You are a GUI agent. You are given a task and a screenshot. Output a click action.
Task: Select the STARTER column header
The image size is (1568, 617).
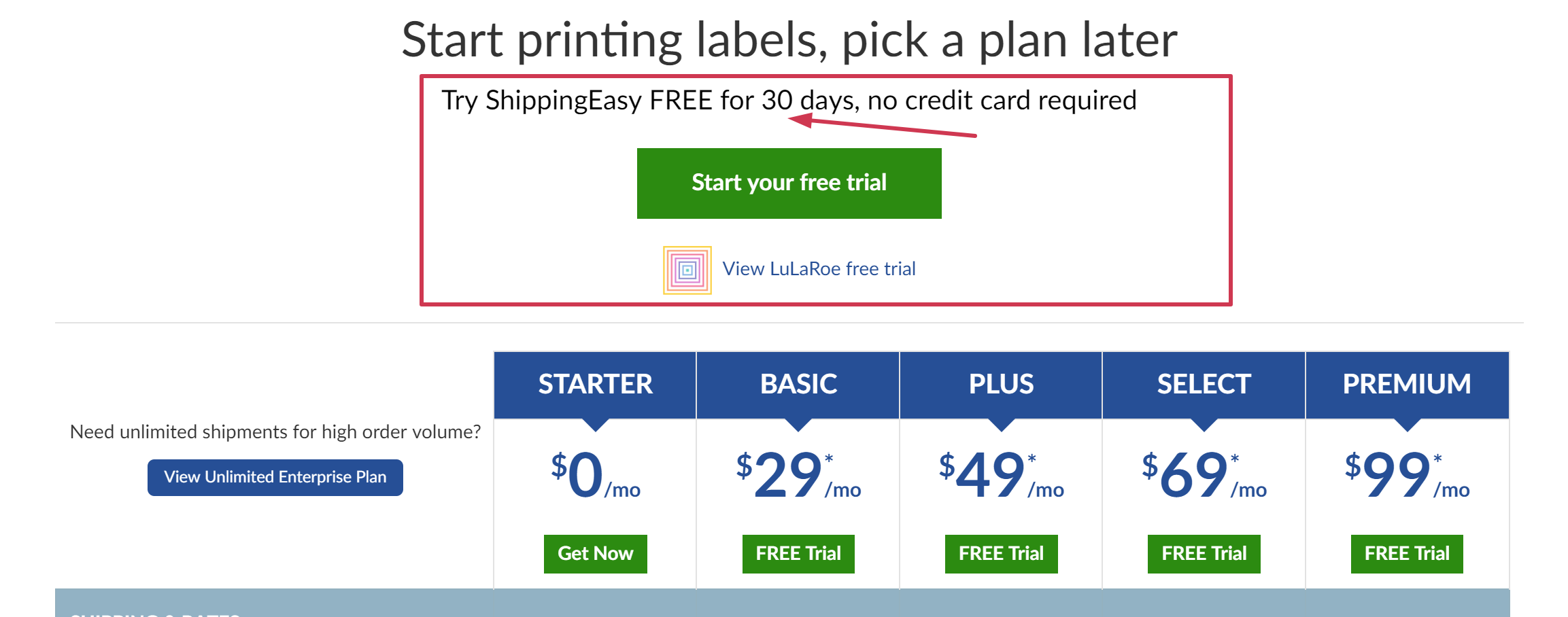[x=595, y=384]
